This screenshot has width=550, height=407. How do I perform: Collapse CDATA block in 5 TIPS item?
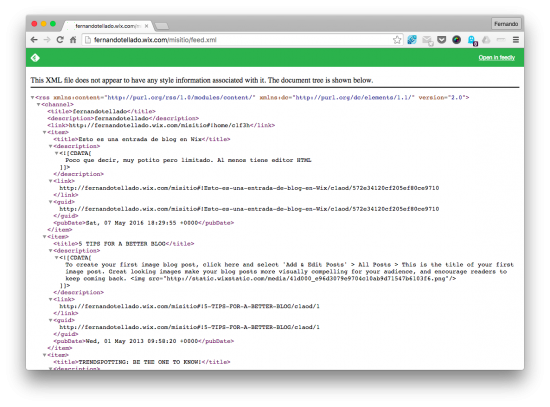56,258
